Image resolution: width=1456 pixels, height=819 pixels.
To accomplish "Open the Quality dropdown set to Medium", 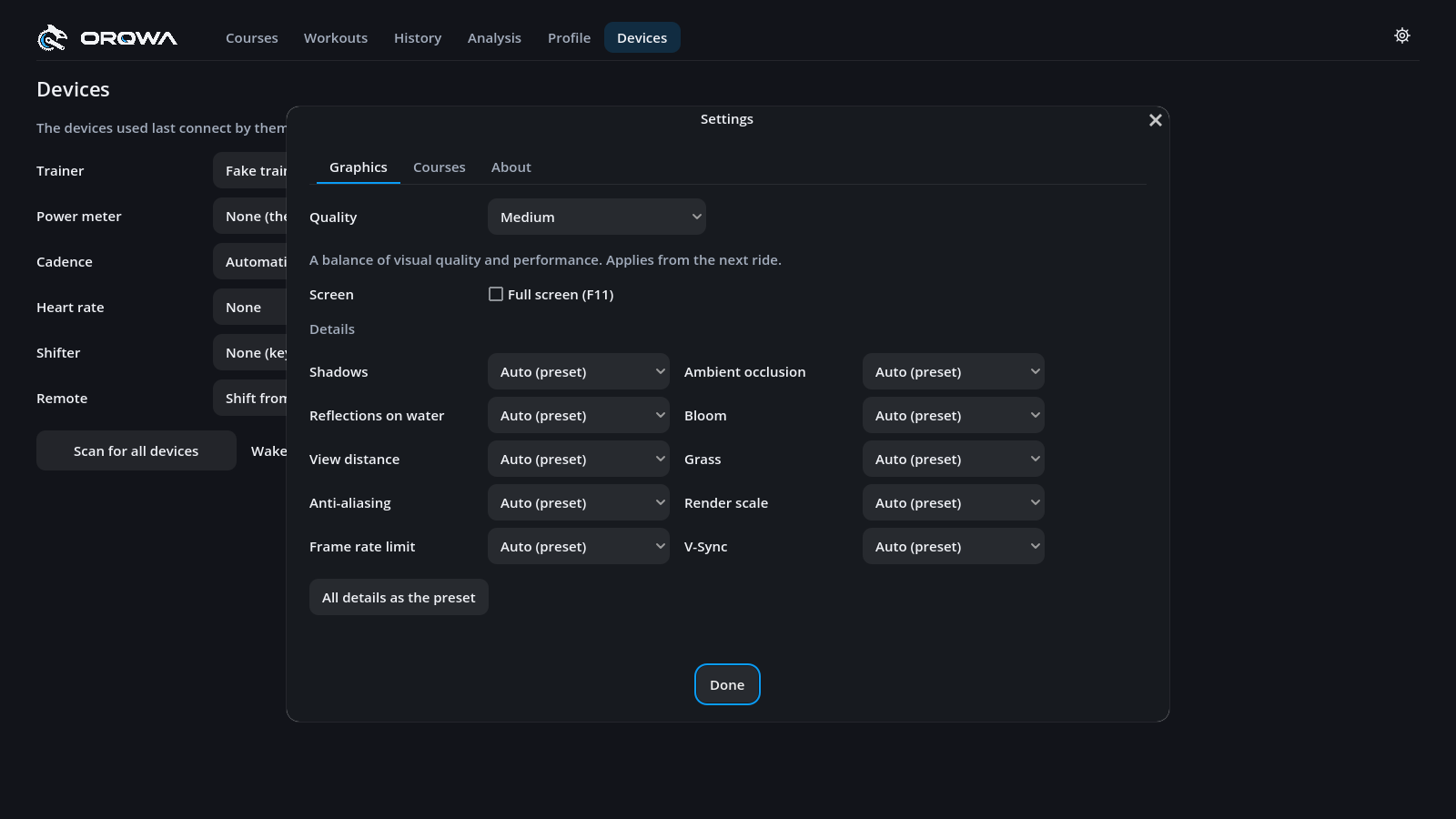I will click(597, 217).
